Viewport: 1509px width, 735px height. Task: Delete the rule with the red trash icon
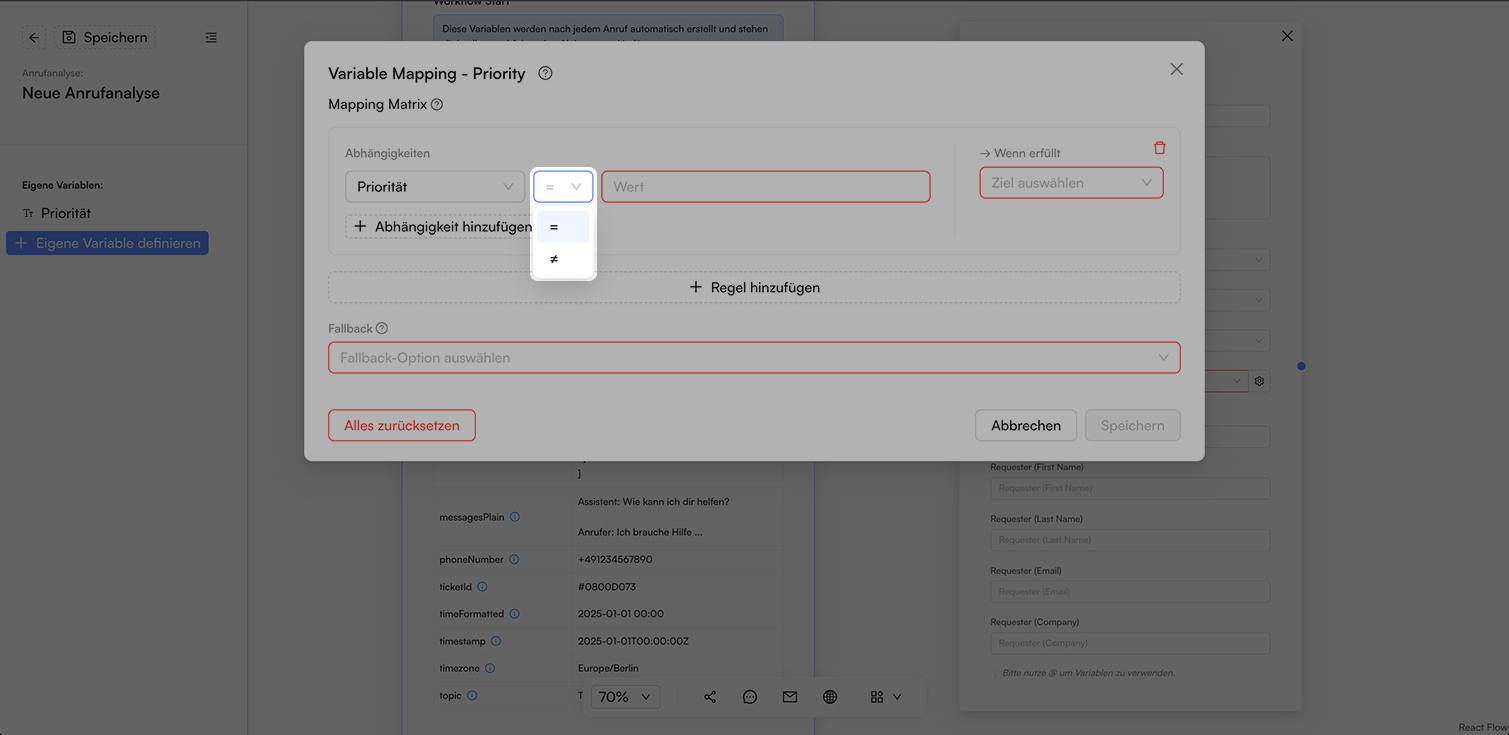pos(1159,148)
